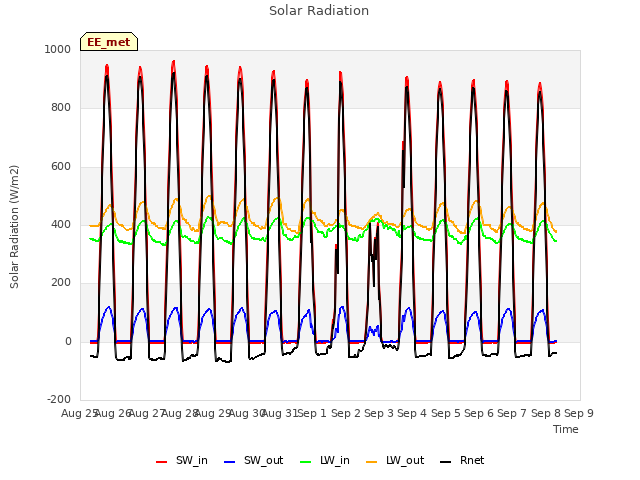This screenshot has height=480, width=640.
Task: Click the Sep 1 x-axis tick label
Action: (x=312, y=413)
